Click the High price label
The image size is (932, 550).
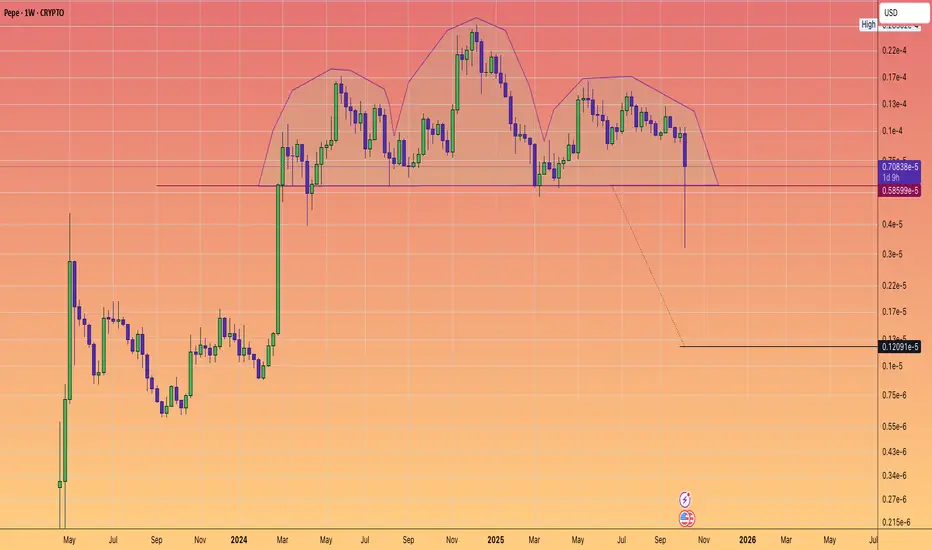(868, 23)
